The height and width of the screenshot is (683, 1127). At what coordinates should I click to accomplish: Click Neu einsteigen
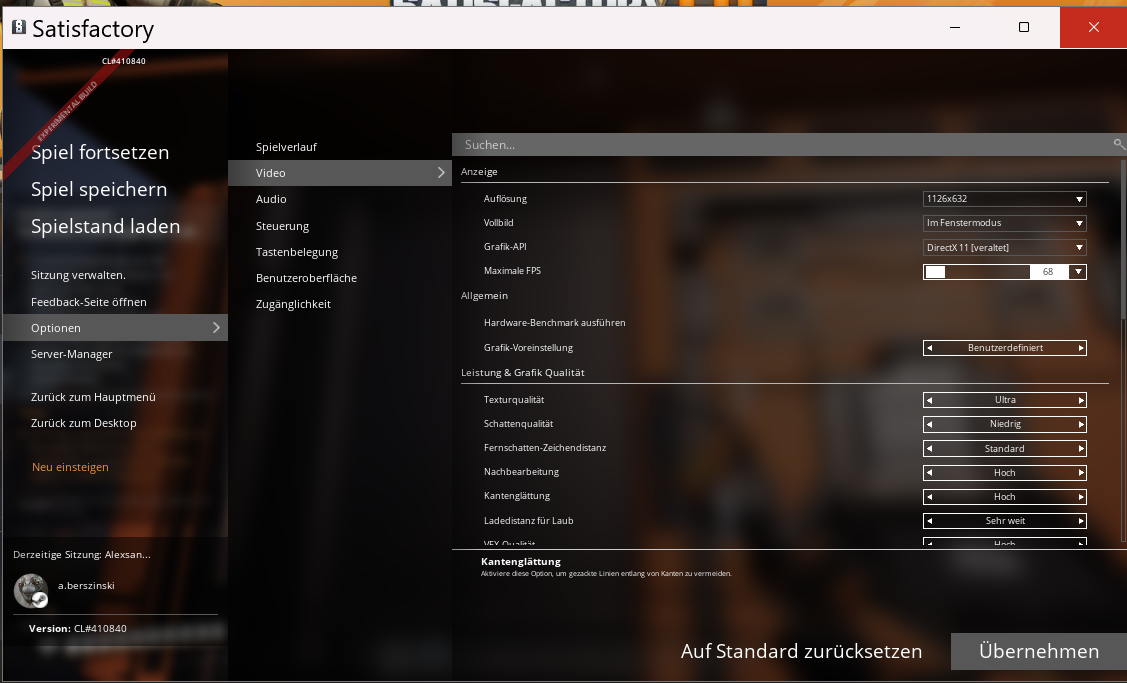[70, 467]
